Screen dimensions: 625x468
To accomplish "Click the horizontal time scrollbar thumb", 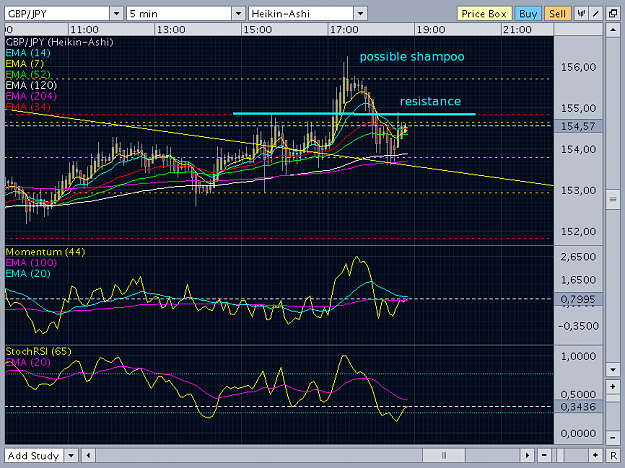I will click(x=444, y=455).
